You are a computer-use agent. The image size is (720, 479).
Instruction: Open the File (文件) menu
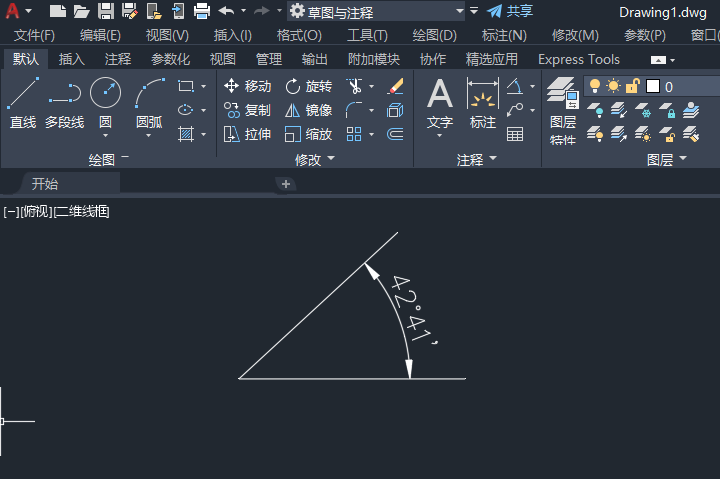point(34,35)
